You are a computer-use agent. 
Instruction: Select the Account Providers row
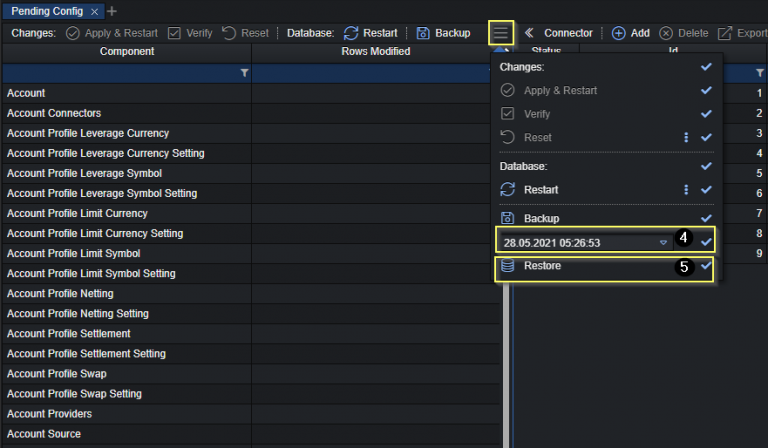click(x=251, y=414)
